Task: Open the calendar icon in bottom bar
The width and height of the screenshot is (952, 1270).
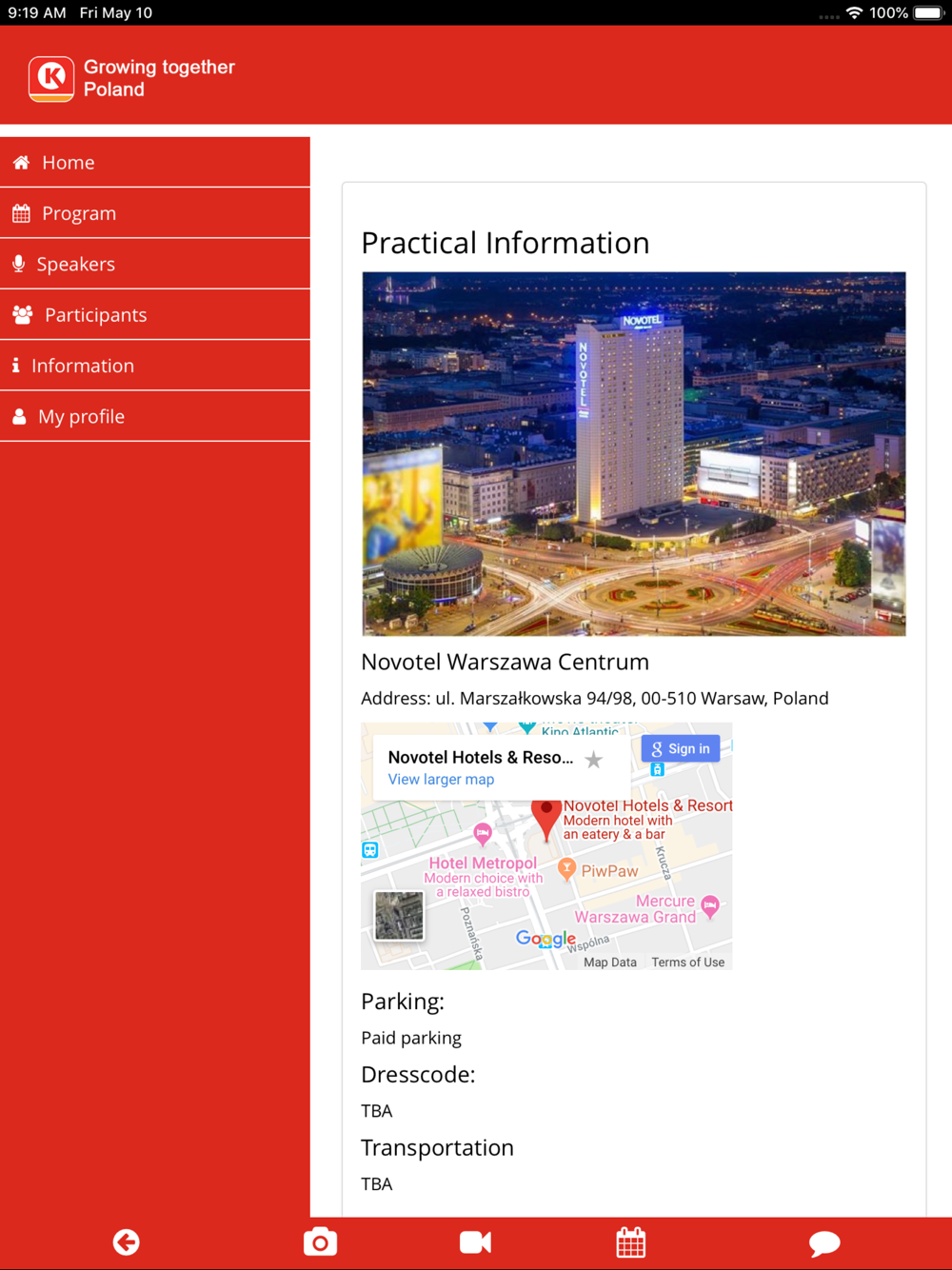Action: (x=630, y=1242)
